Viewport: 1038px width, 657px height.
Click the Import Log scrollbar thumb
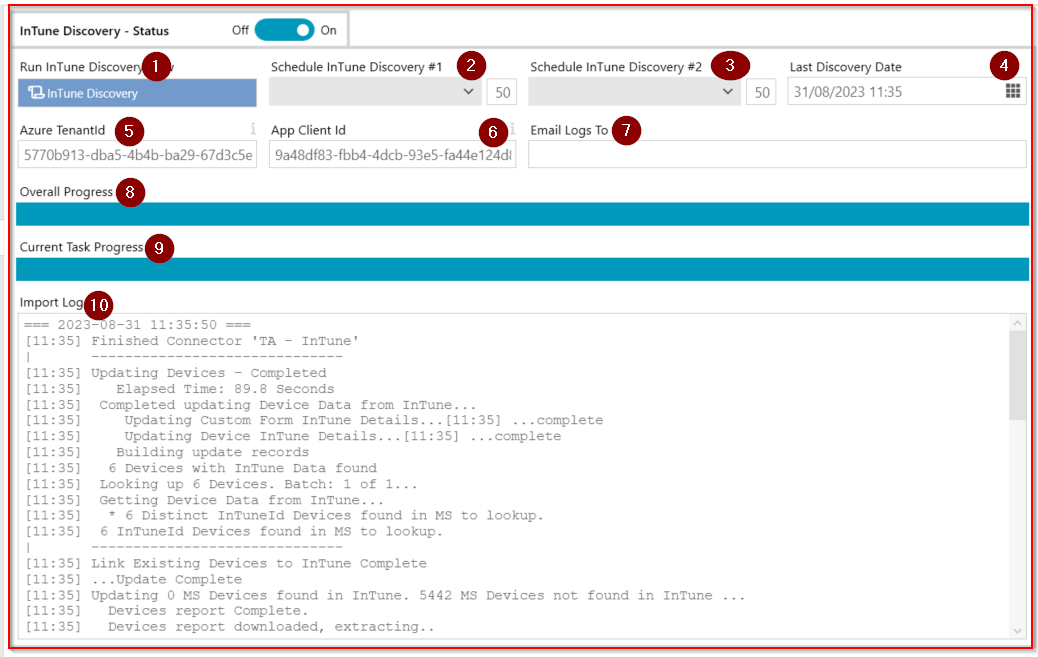(1017, 376)
